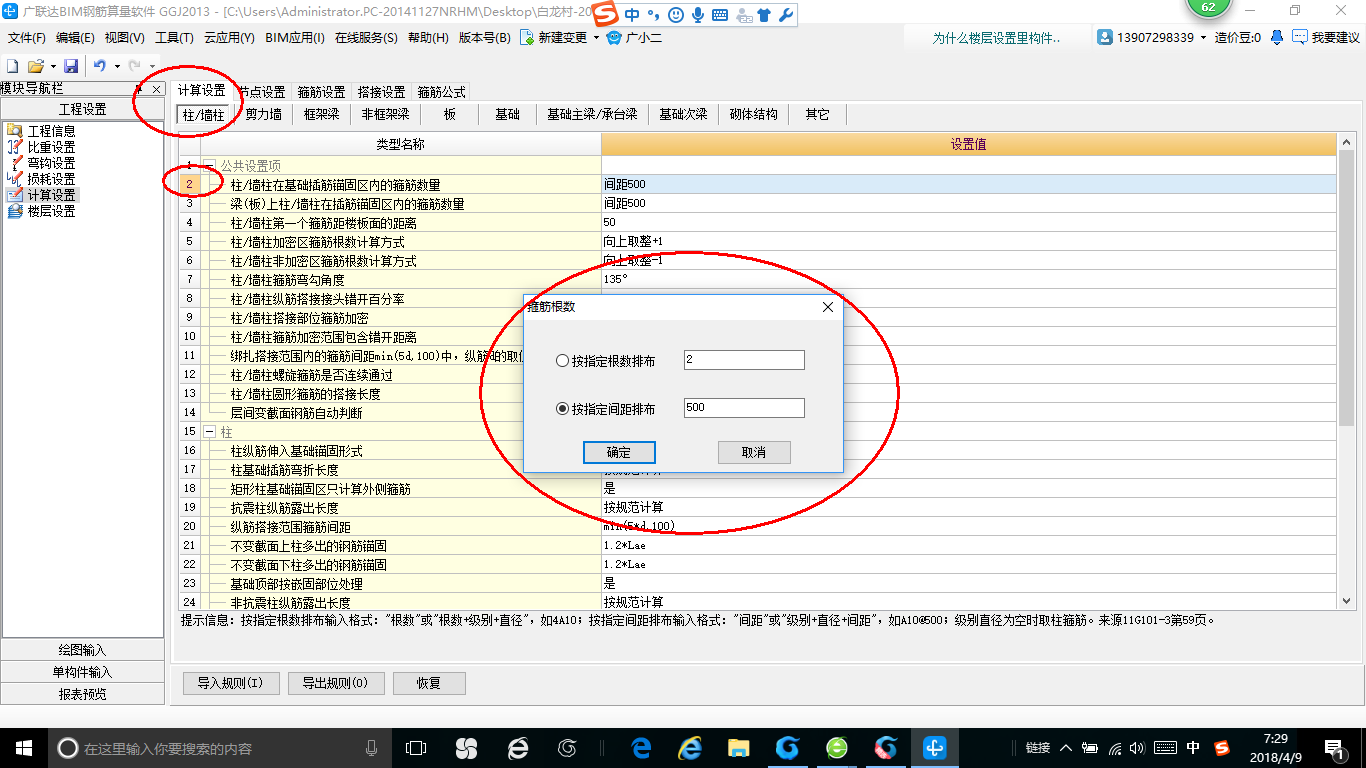The height and width of the screenshot is (768, 1366).
Task: Open the account 13907298339 dropdown
Action: coord(1204,38)
